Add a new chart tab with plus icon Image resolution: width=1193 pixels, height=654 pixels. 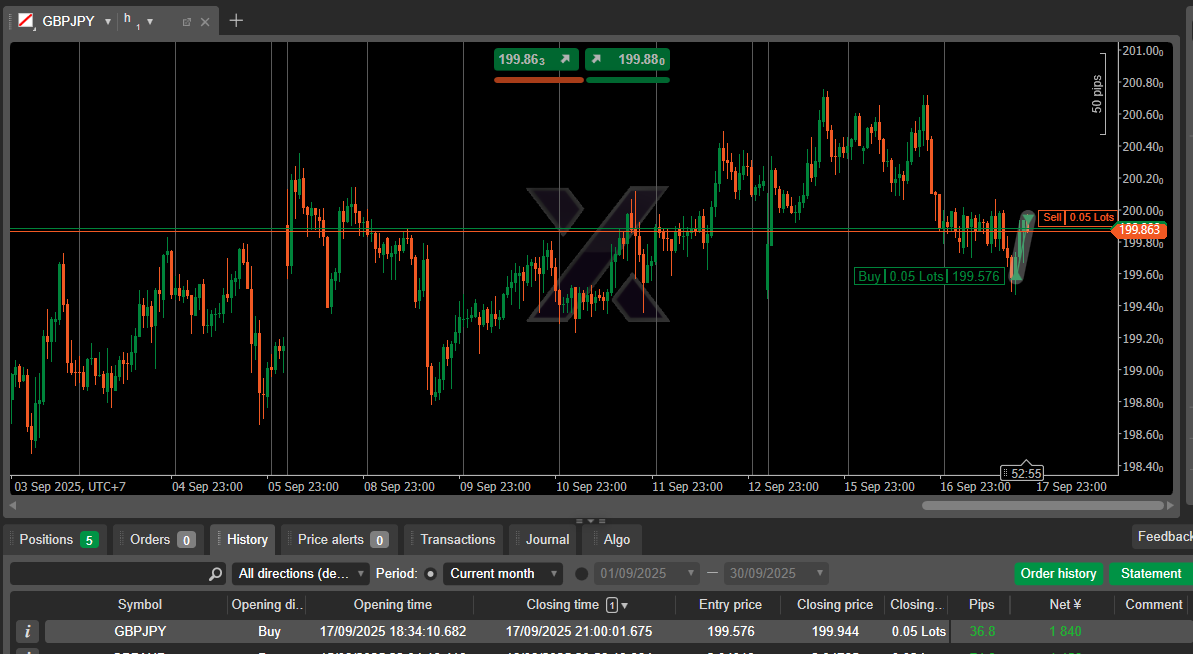click(236, 20)
